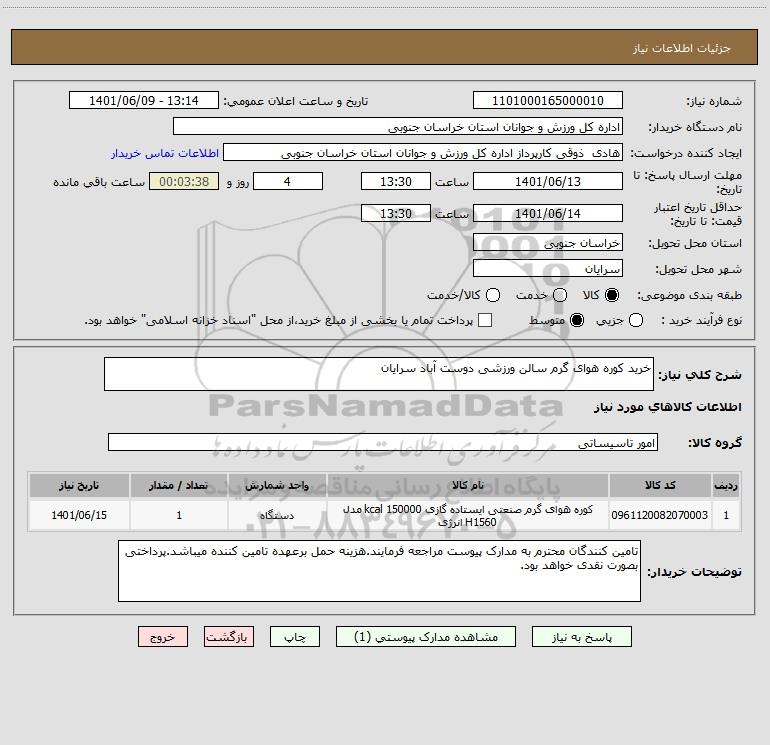
Task: Click the need date cell 1401/06/15
Action: (x=79, y=515)
